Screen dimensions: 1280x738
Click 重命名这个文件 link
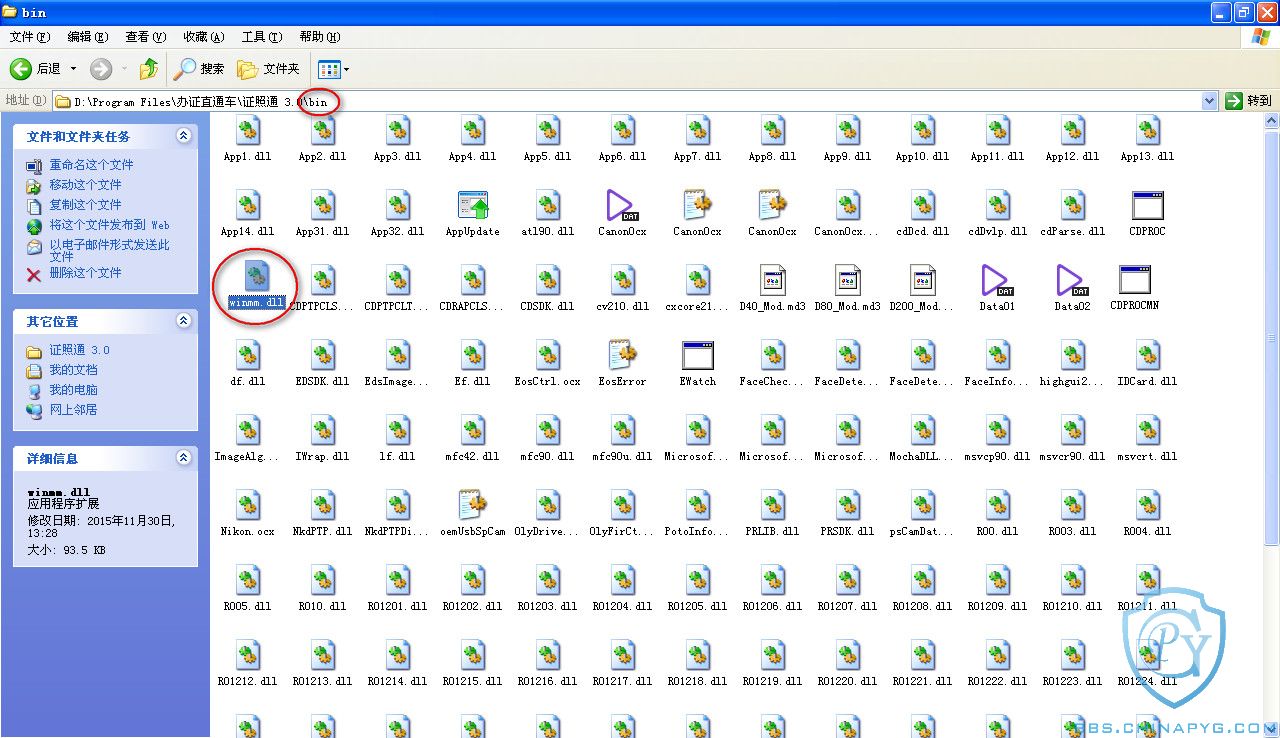point(91,165)
